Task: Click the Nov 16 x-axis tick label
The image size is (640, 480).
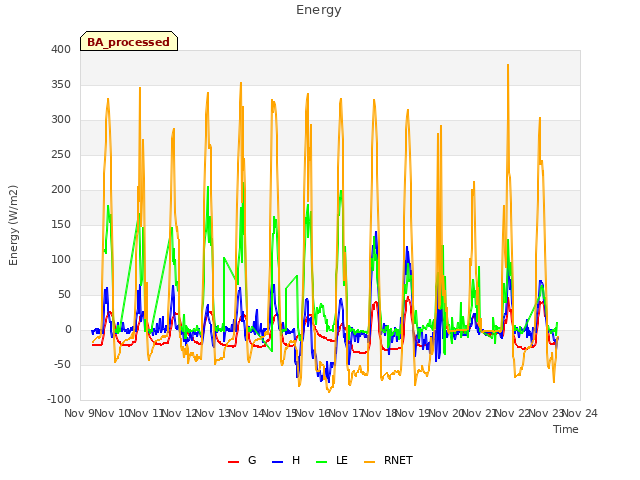Action: (313, 413)
